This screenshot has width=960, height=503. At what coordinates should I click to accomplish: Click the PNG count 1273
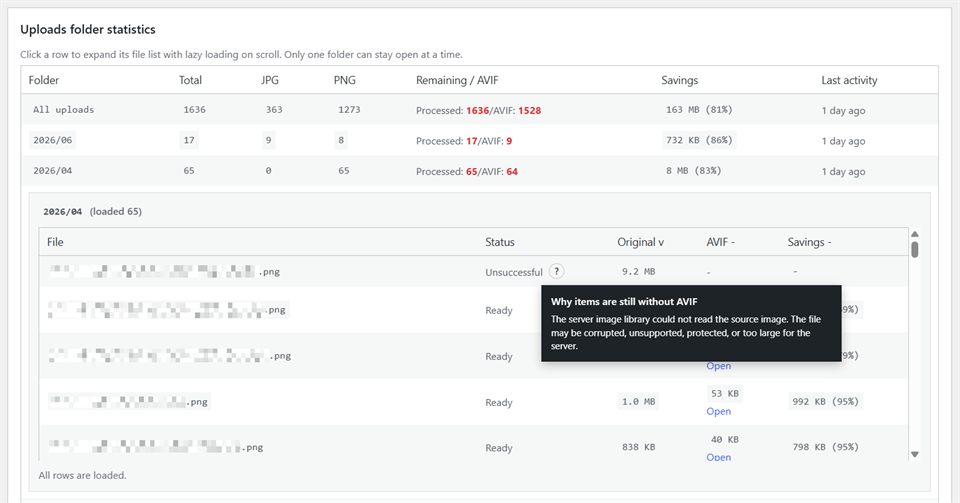click(x=349, y=110)
